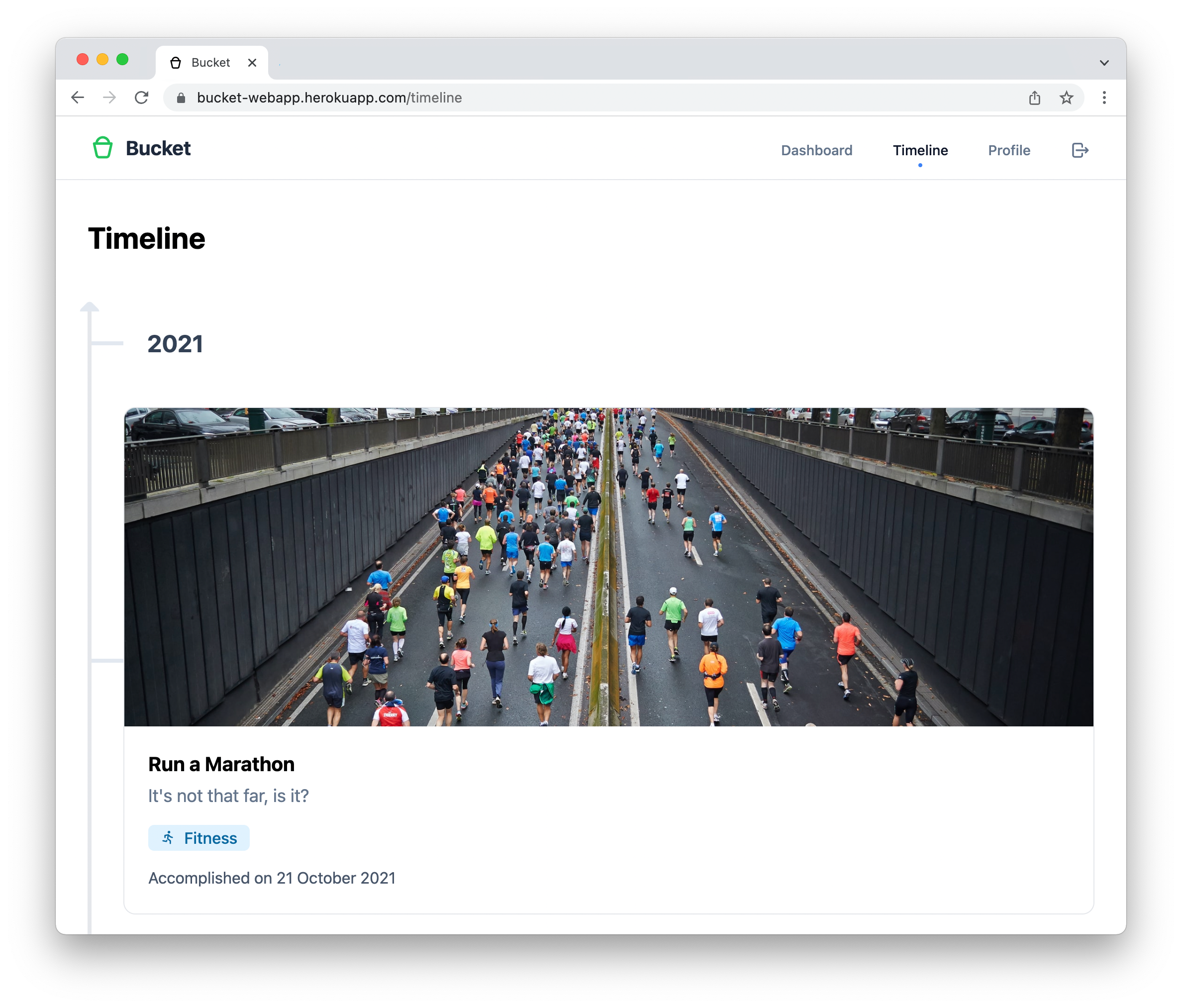The height and width of the screenshot is (1008, 1182).
Task: Reload the page with refresh icon
Action: pyautogui.click(x=141, y=98)
